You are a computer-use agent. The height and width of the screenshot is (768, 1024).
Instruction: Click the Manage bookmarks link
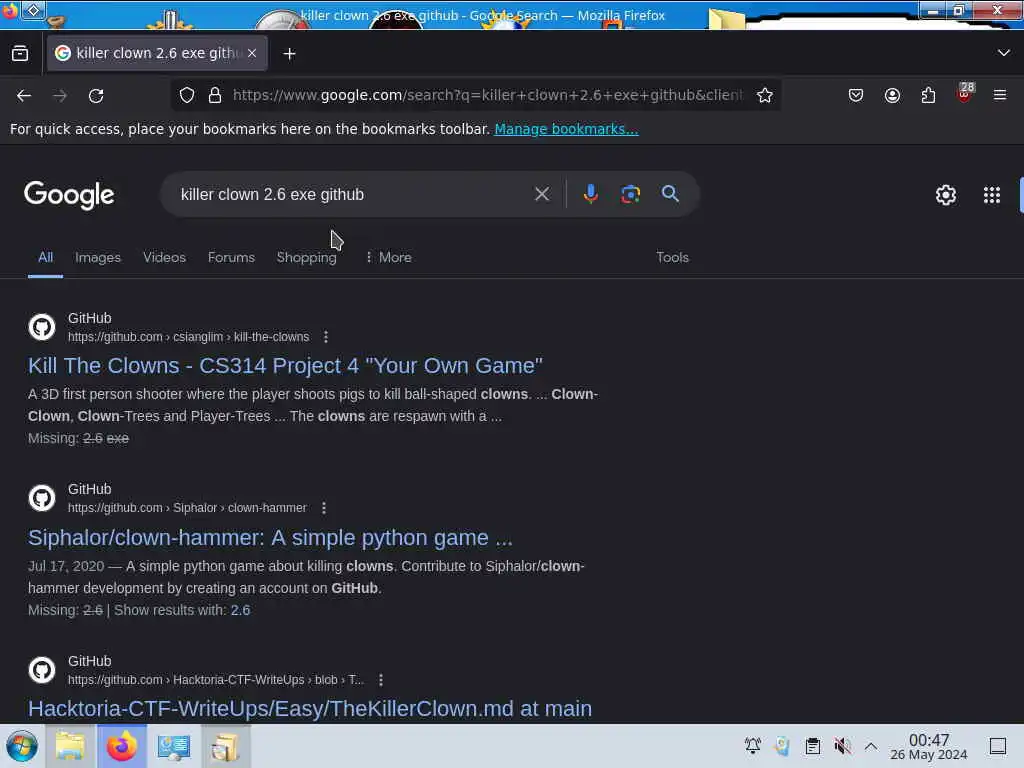coord(566,129)
